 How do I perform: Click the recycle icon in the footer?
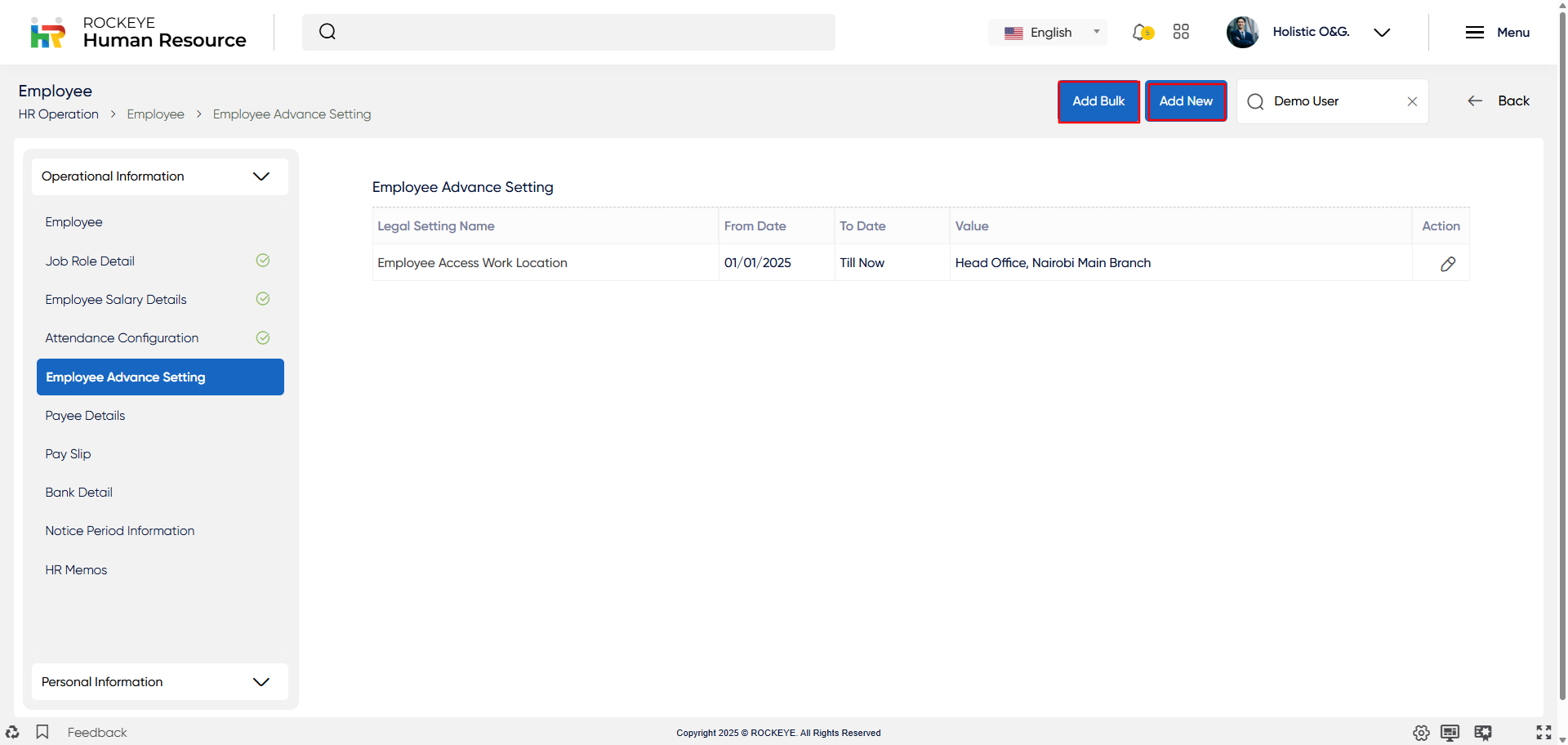(x=12, y=732)
